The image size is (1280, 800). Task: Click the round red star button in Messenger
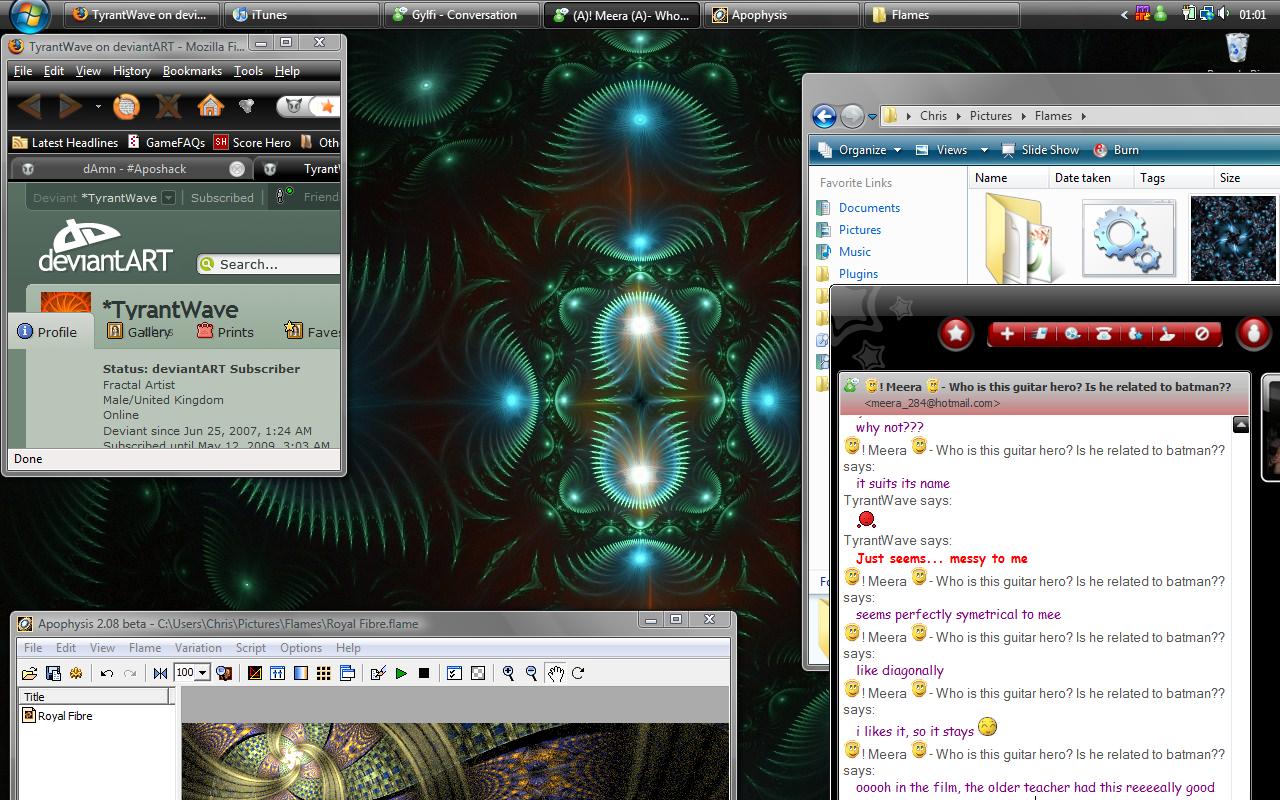tap(956, 334)
